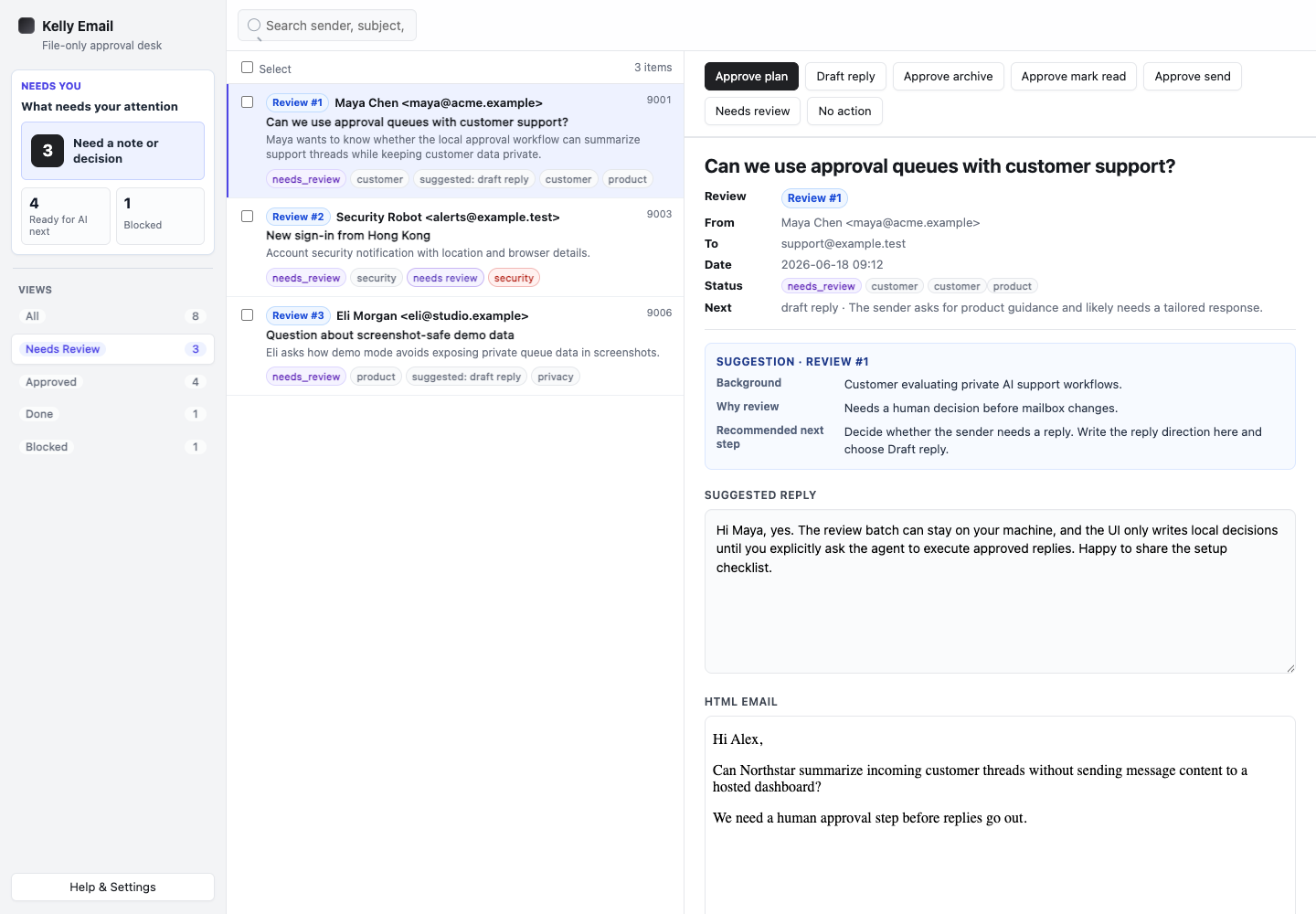Open the Approved view
Image resolution: width=1316 pixels, height=914 pixels.
[112, 382]
